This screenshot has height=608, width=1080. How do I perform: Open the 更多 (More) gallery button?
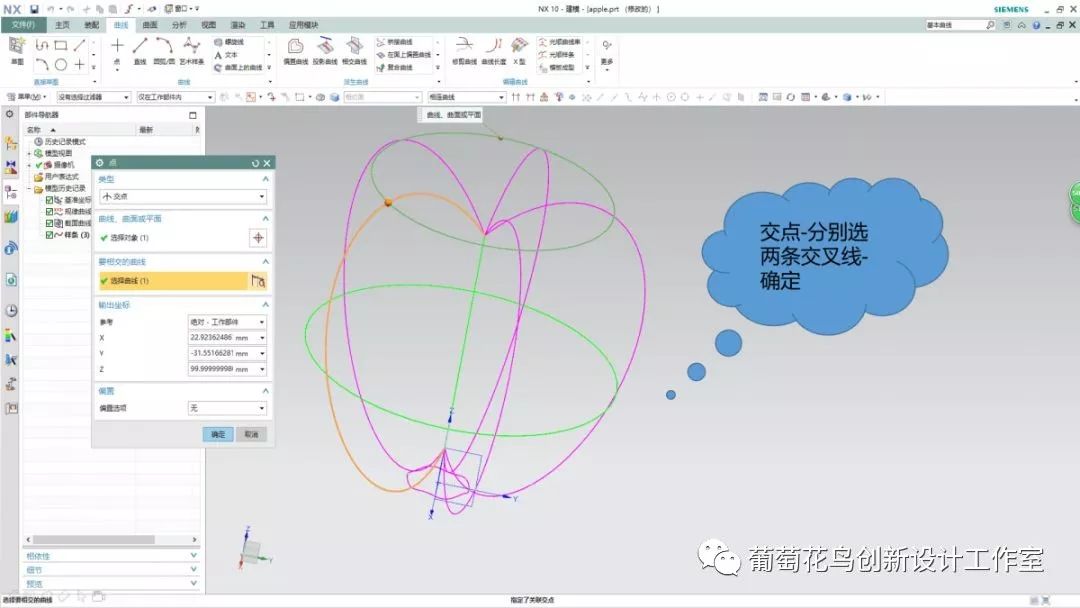pyautogui.click(x=607, y=53)
